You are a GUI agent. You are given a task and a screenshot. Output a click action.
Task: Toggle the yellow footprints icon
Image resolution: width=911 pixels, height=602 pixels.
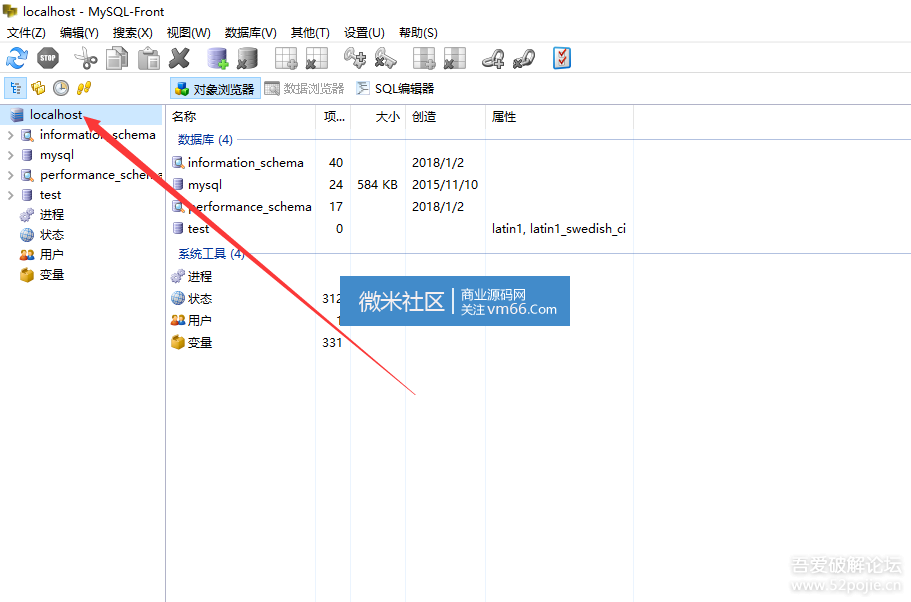(x=84, y=88)
